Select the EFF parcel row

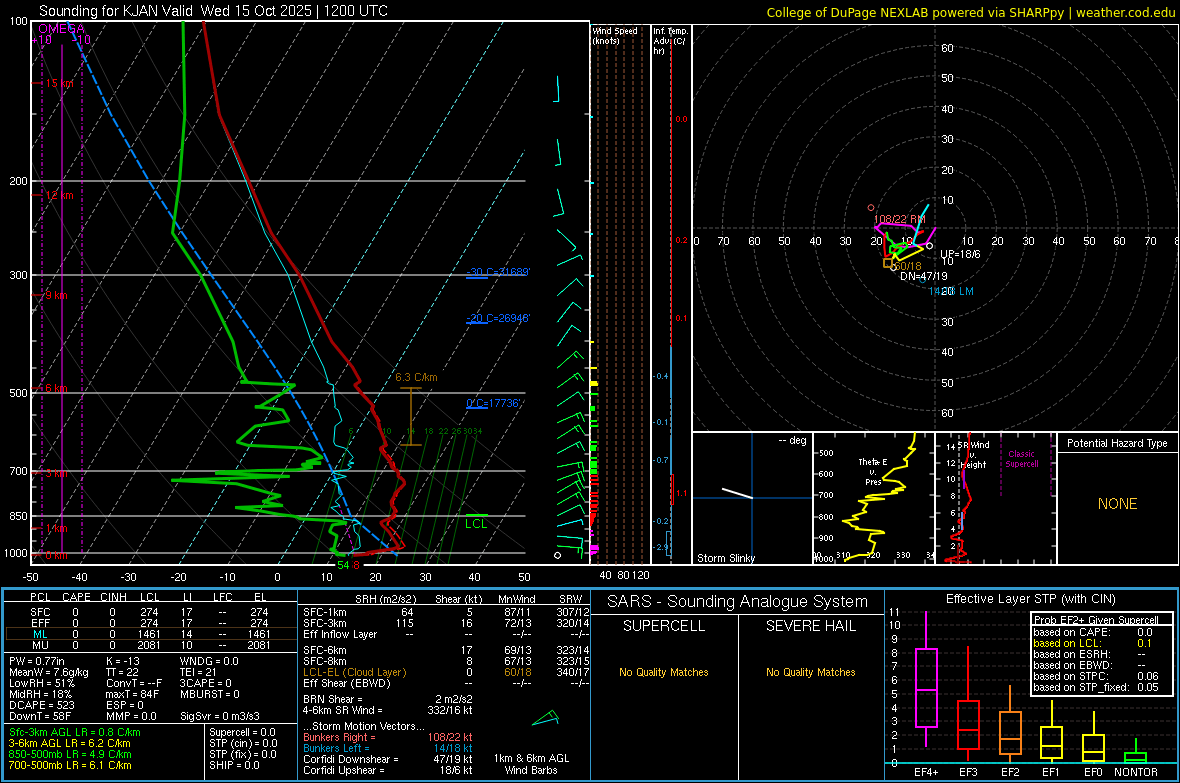point(150,623)
